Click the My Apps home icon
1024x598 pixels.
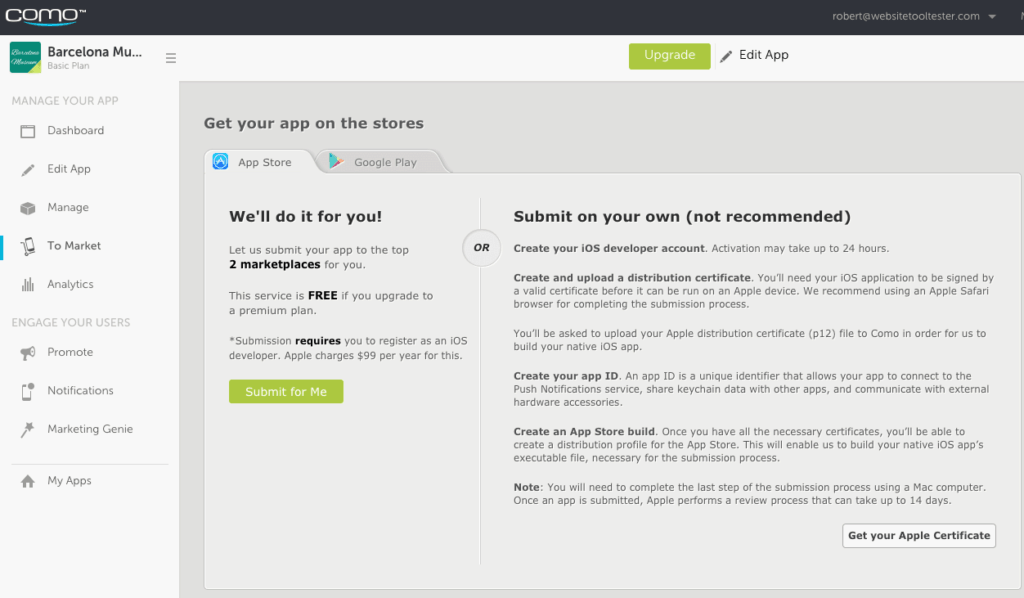(x=27, y=481)
